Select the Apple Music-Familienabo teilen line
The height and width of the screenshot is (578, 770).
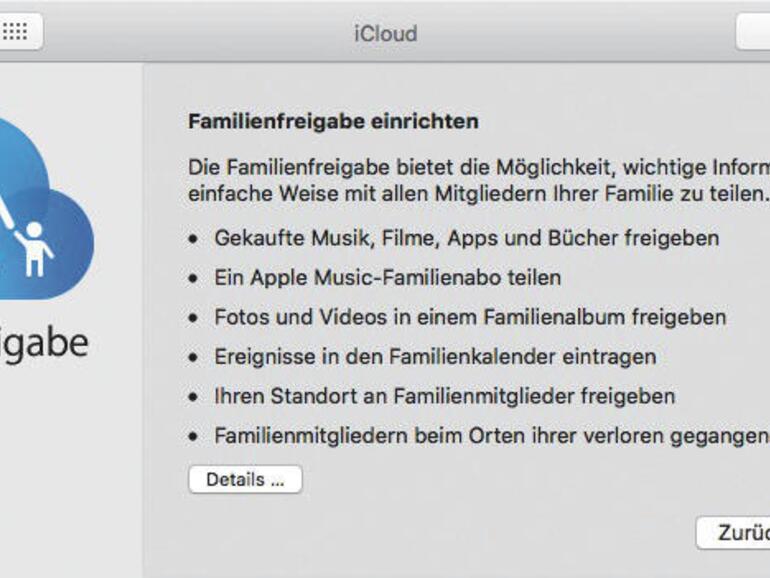point(387,278)
